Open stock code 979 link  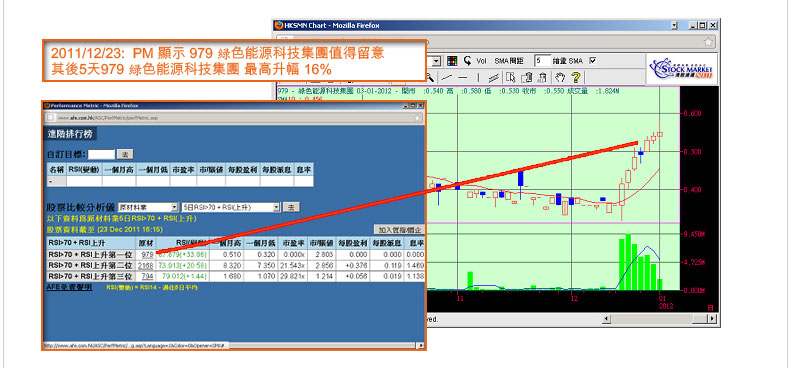coord(148,255)
